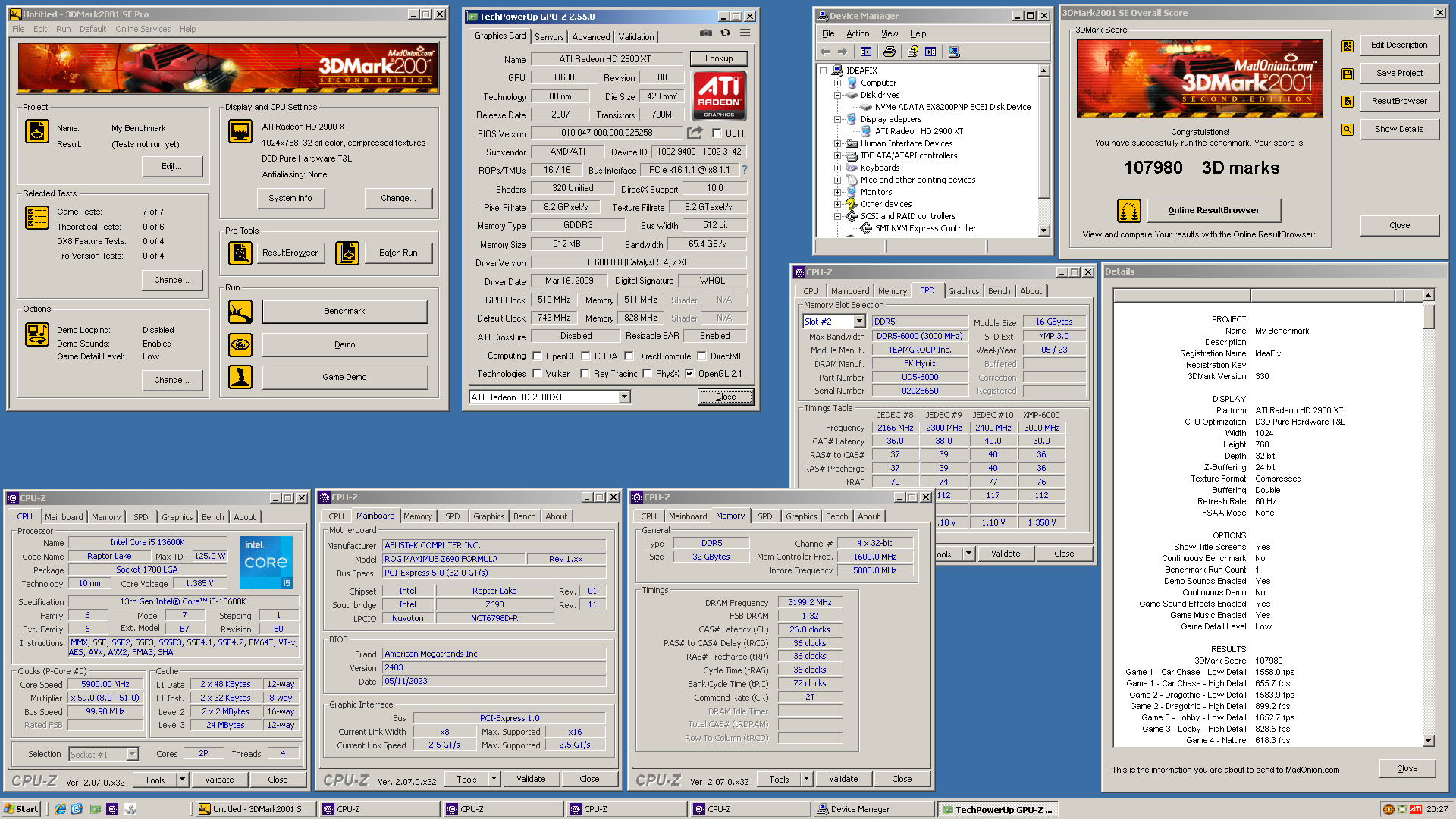Toggle the UEFI checkbox in GPU-Z
Screen dimensions: 1456x819
(717, 133)
